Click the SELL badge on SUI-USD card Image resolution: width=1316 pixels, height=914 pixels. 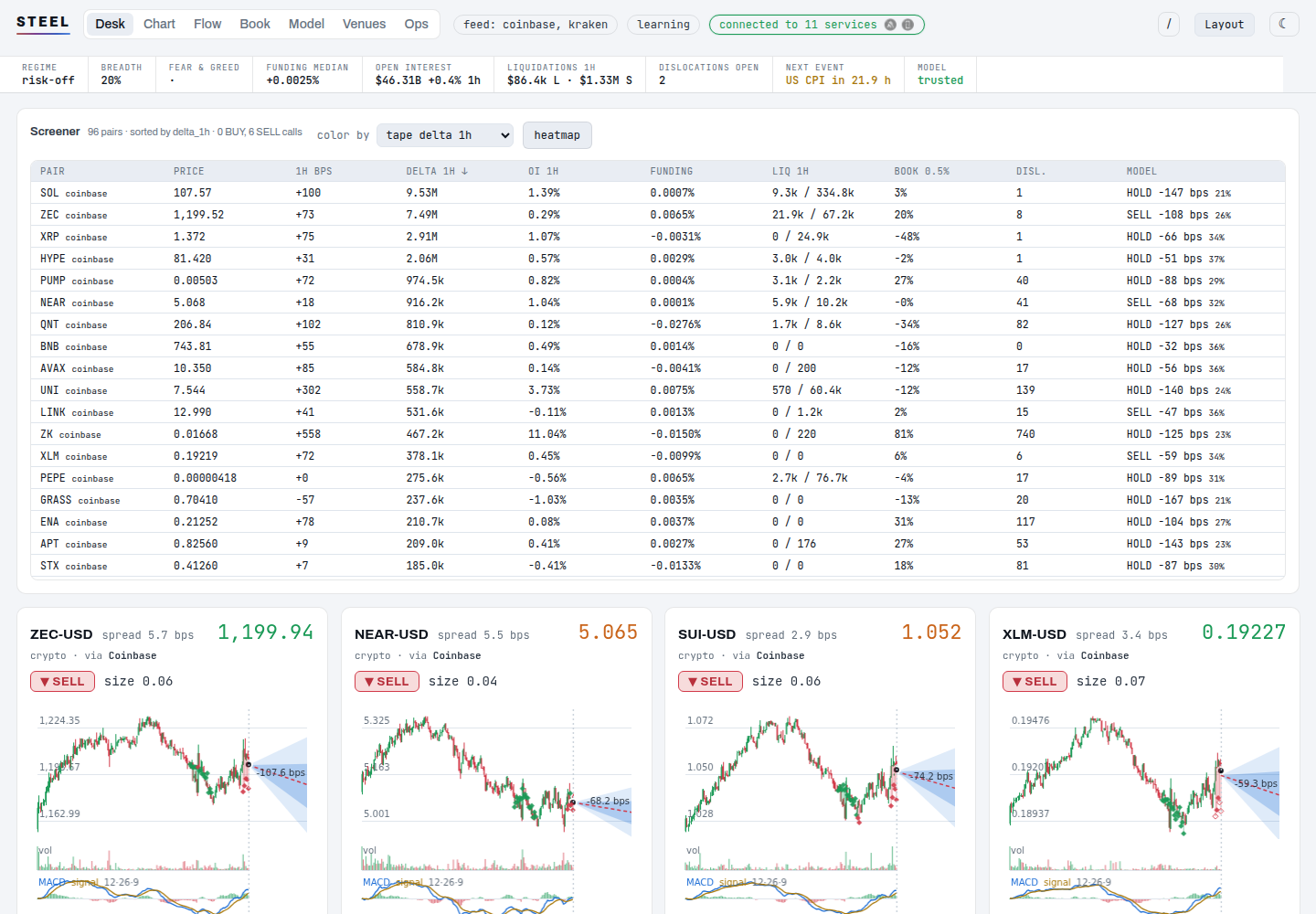click(710, 681)
